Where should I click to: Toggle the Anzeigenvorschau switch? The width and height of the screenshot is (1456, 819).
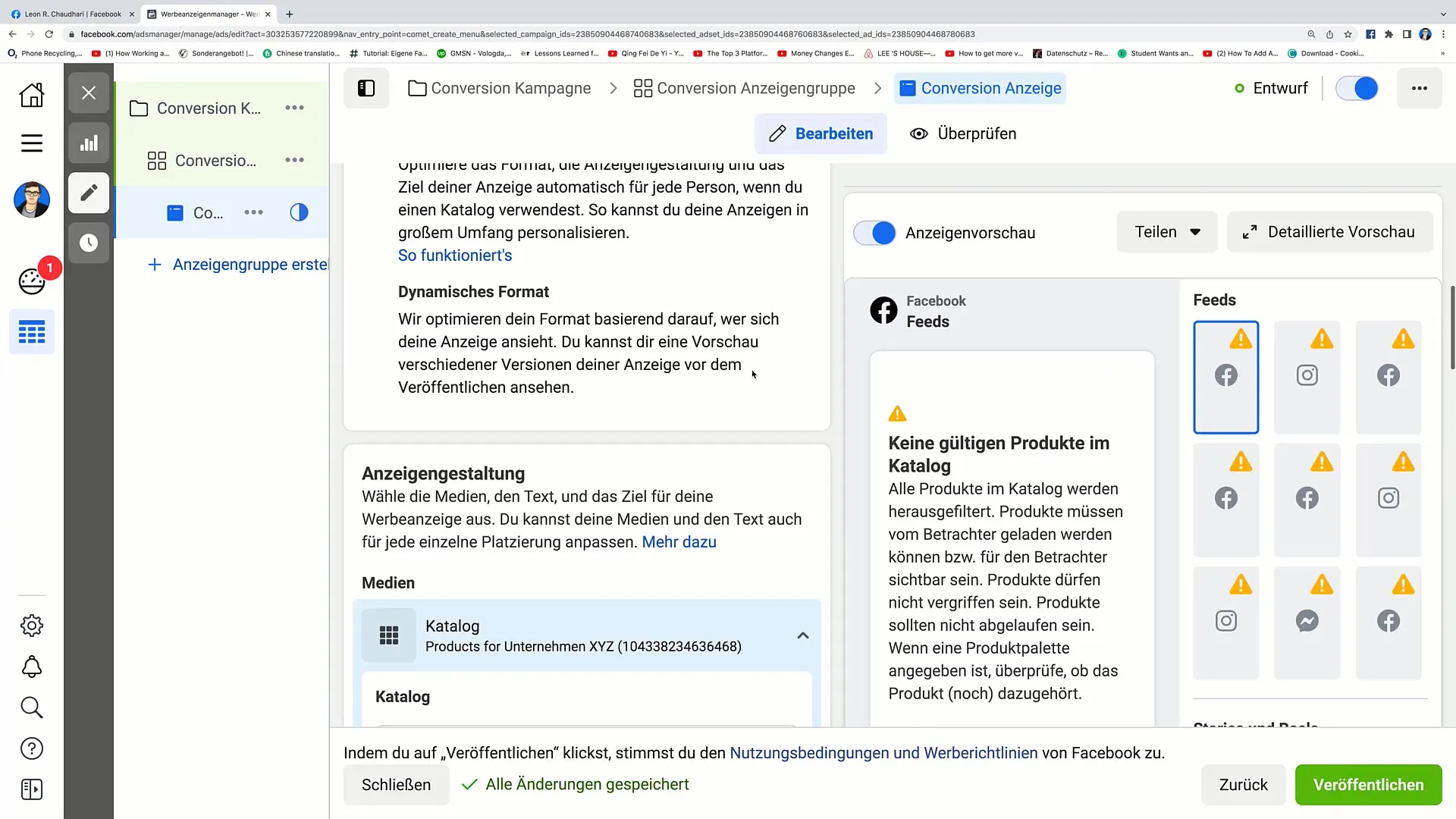pyautogui.click(x=874, y=233)
